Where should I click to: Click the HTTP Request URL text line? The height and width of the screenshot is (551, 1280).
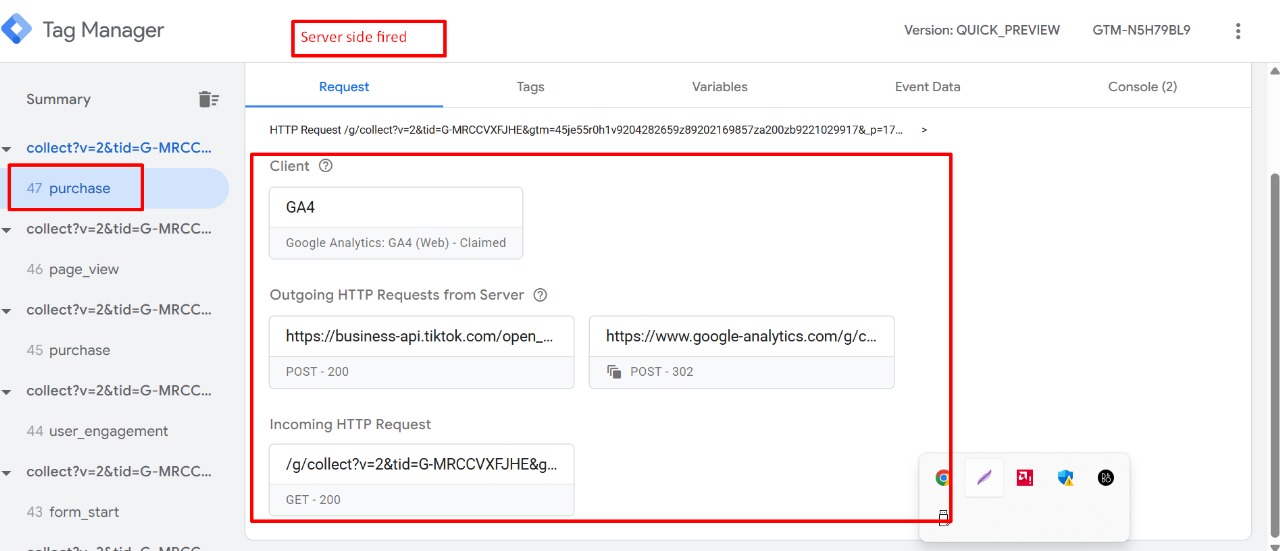tap(586, 130)
